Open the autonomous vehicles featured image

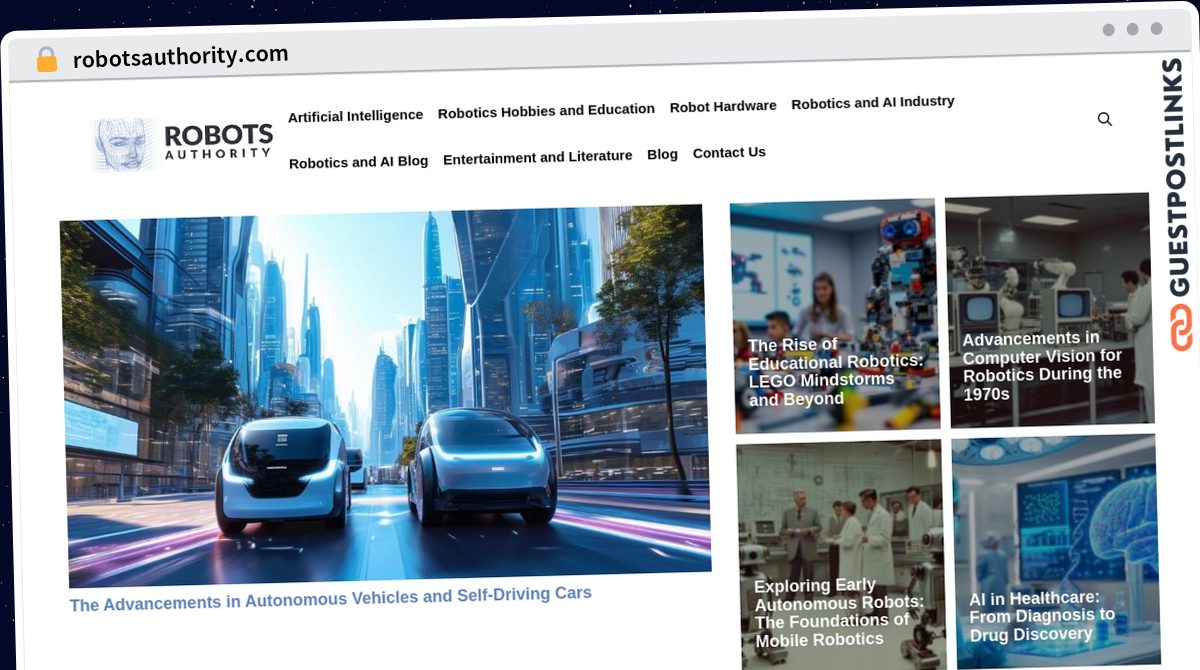385,396
